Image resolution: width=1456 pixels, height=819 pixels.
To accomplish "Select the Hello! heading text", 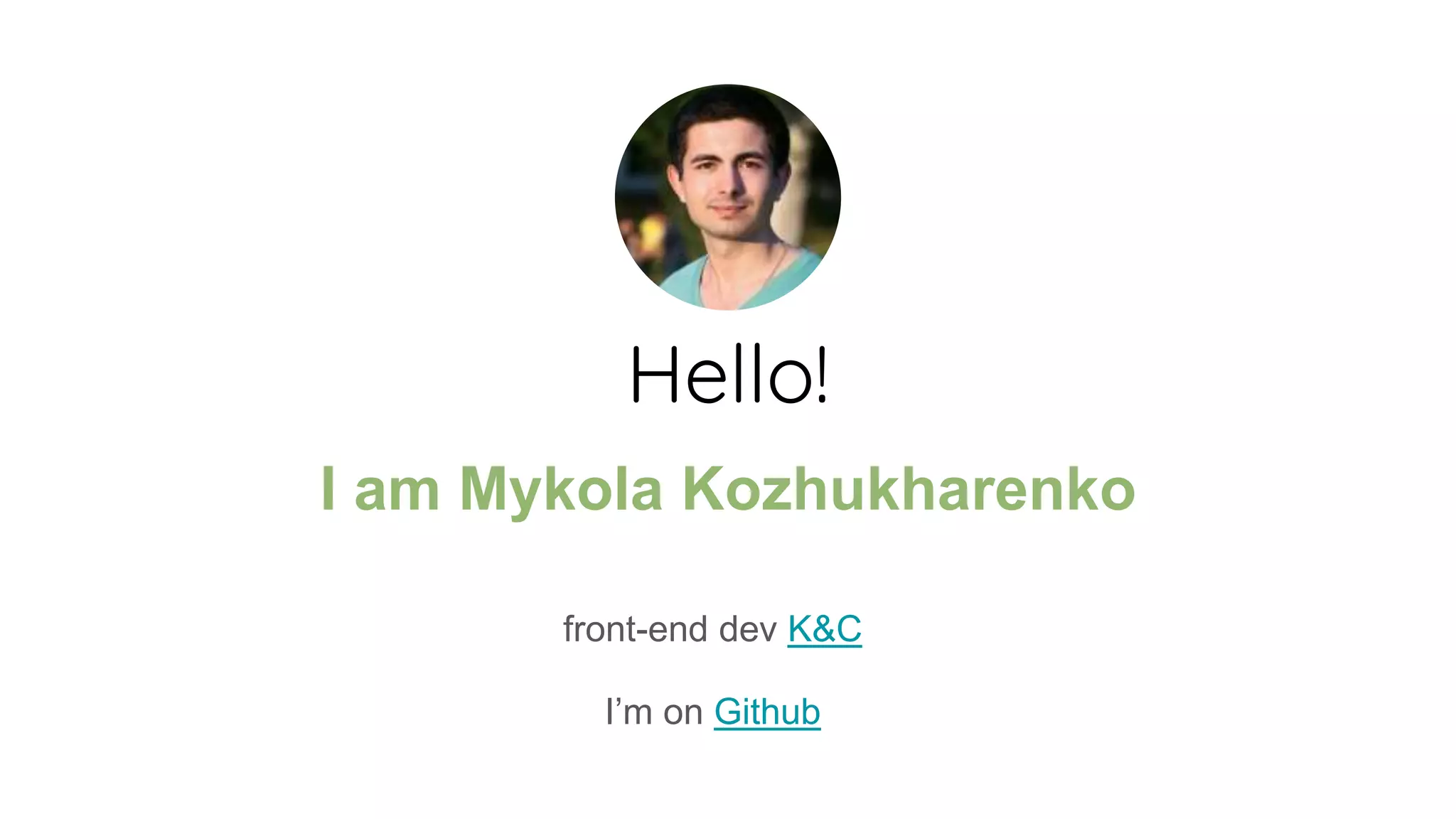I will click(729, 374).
